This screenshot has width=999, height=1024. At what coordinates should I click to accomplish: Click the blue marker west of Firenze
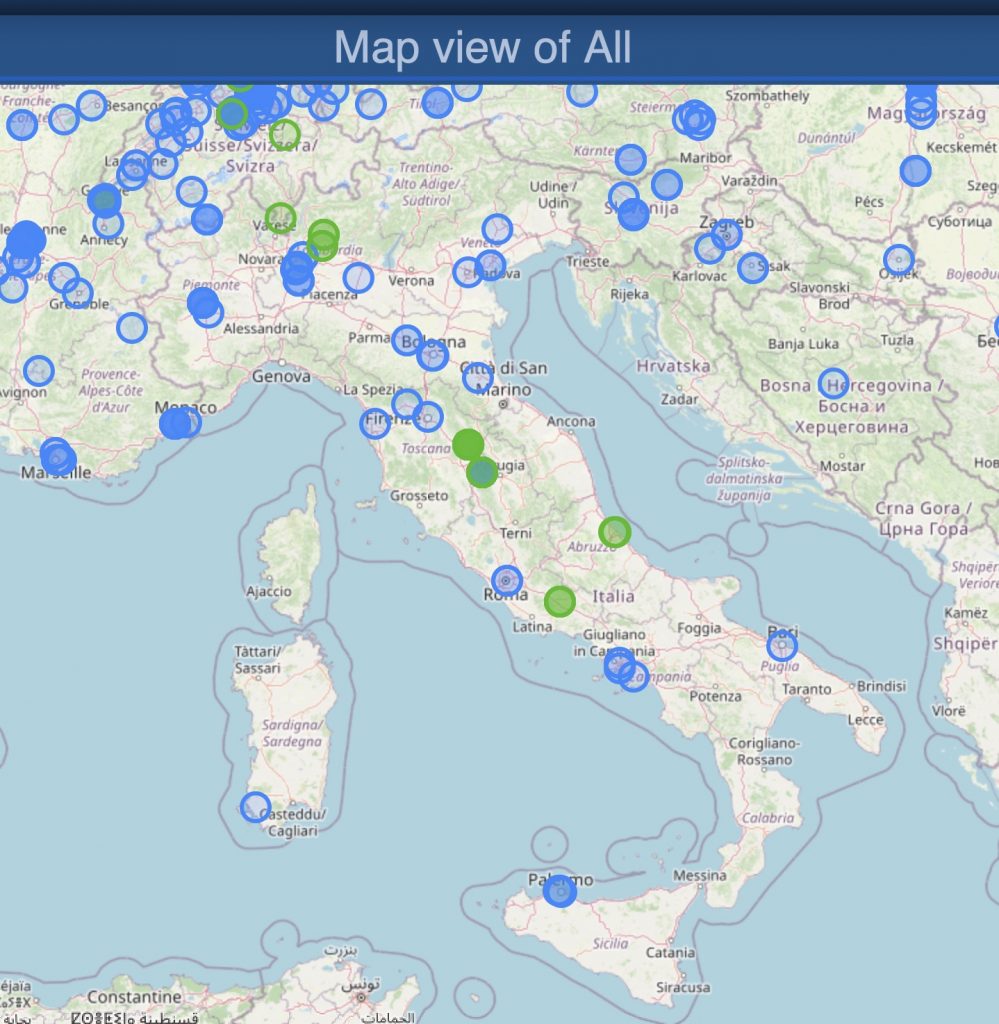tap(375, 423)
